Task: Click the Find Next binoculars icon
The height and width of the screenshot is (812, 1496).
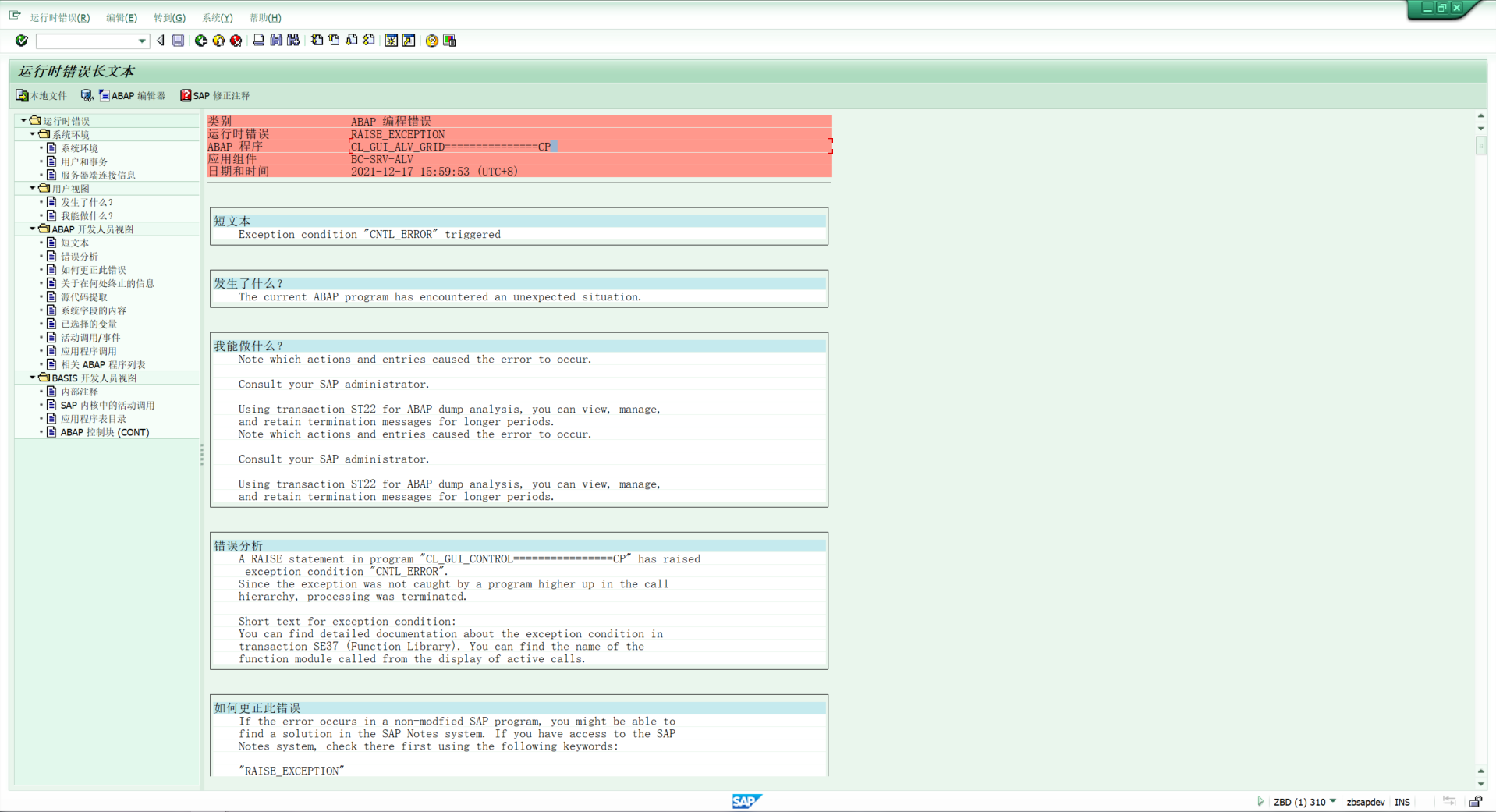Action: 293,41
